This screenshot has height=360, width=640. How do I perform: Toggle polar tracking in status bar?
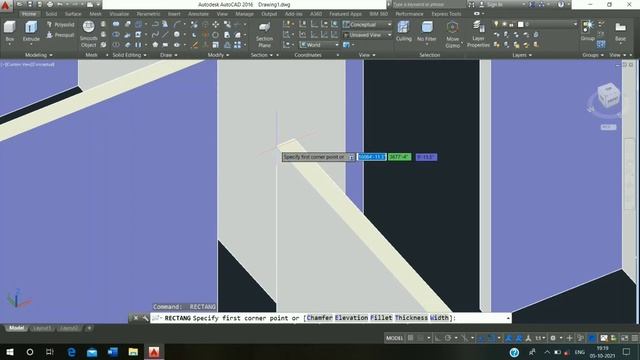[448, 338]
